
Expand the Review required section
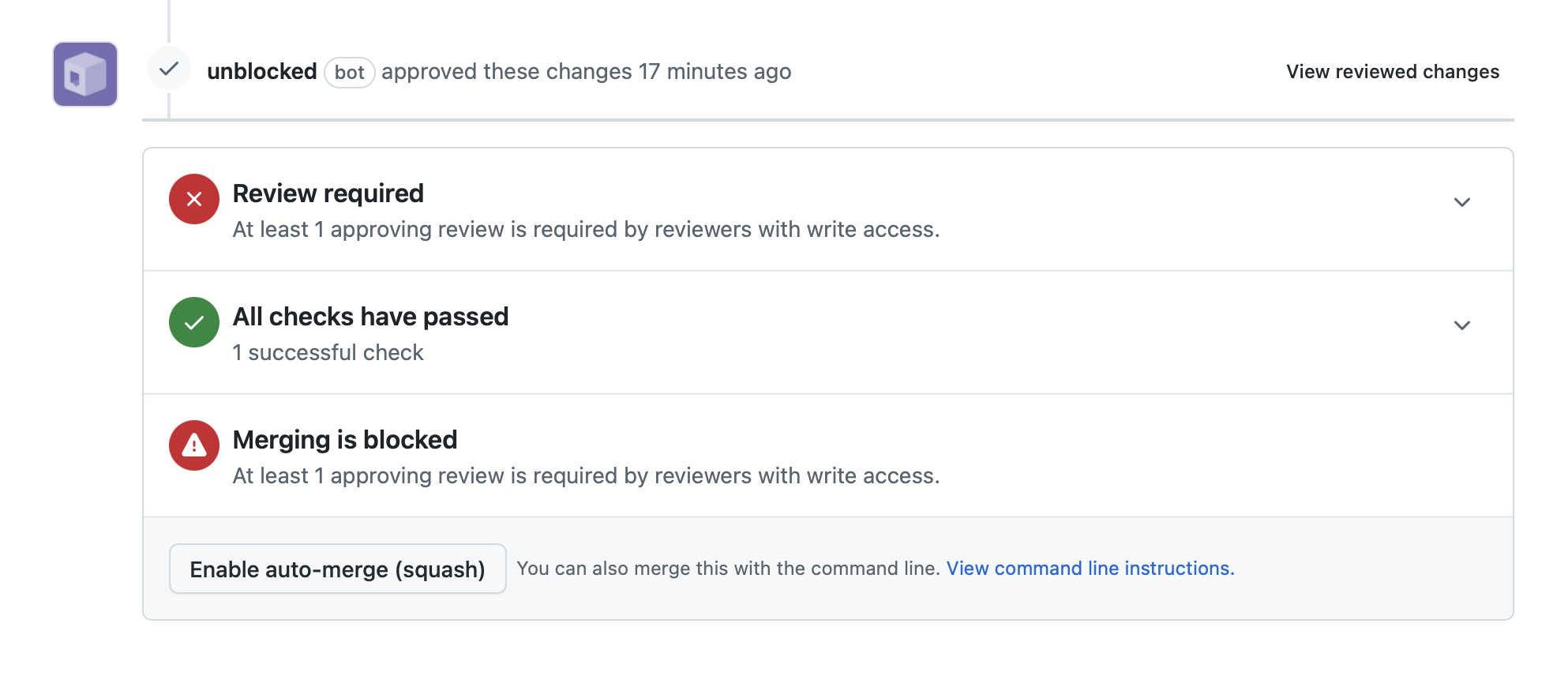click(x=1462, y=202)
